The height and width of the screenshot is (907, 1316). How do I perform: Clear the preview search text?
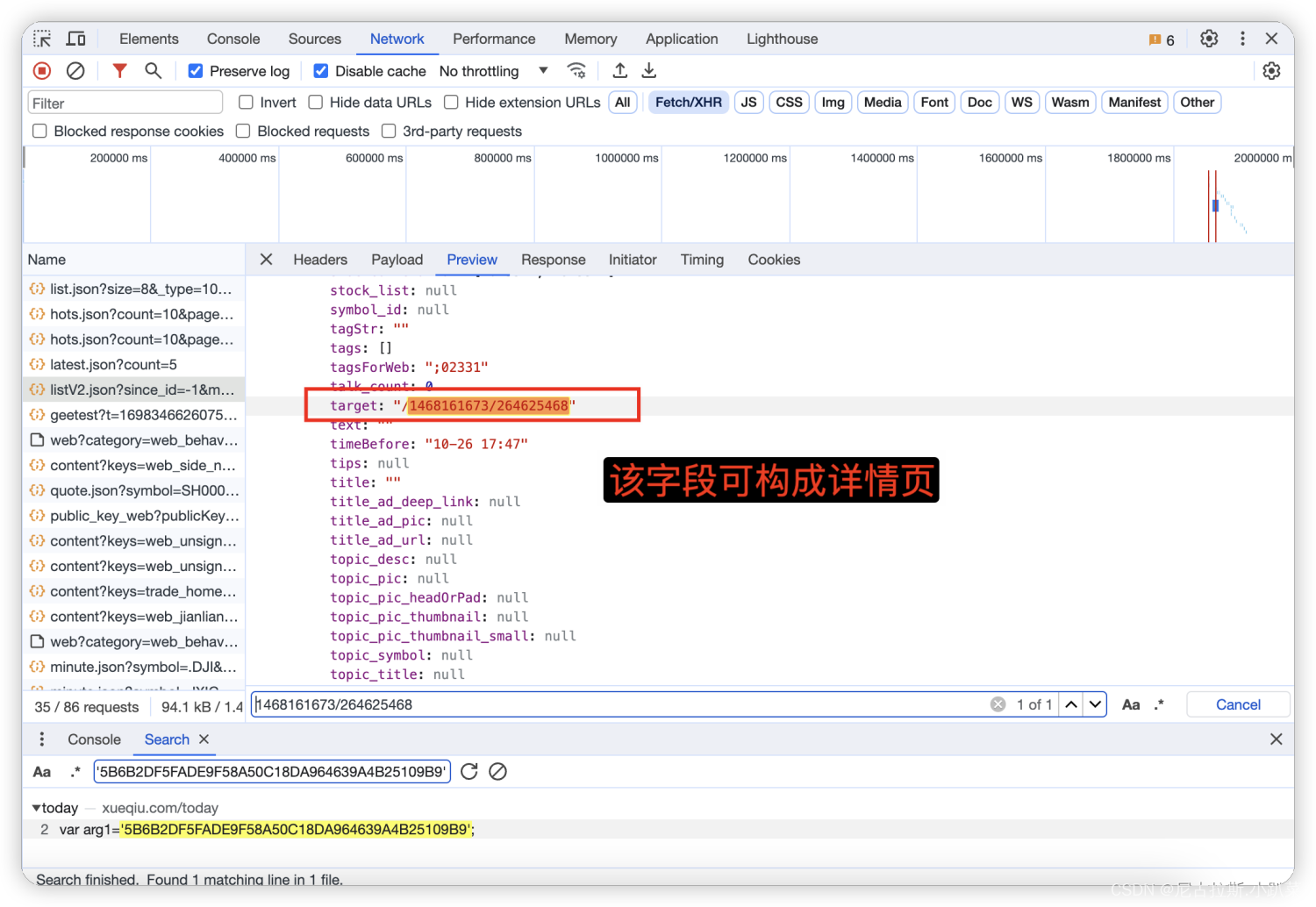(x=998, y=704)
